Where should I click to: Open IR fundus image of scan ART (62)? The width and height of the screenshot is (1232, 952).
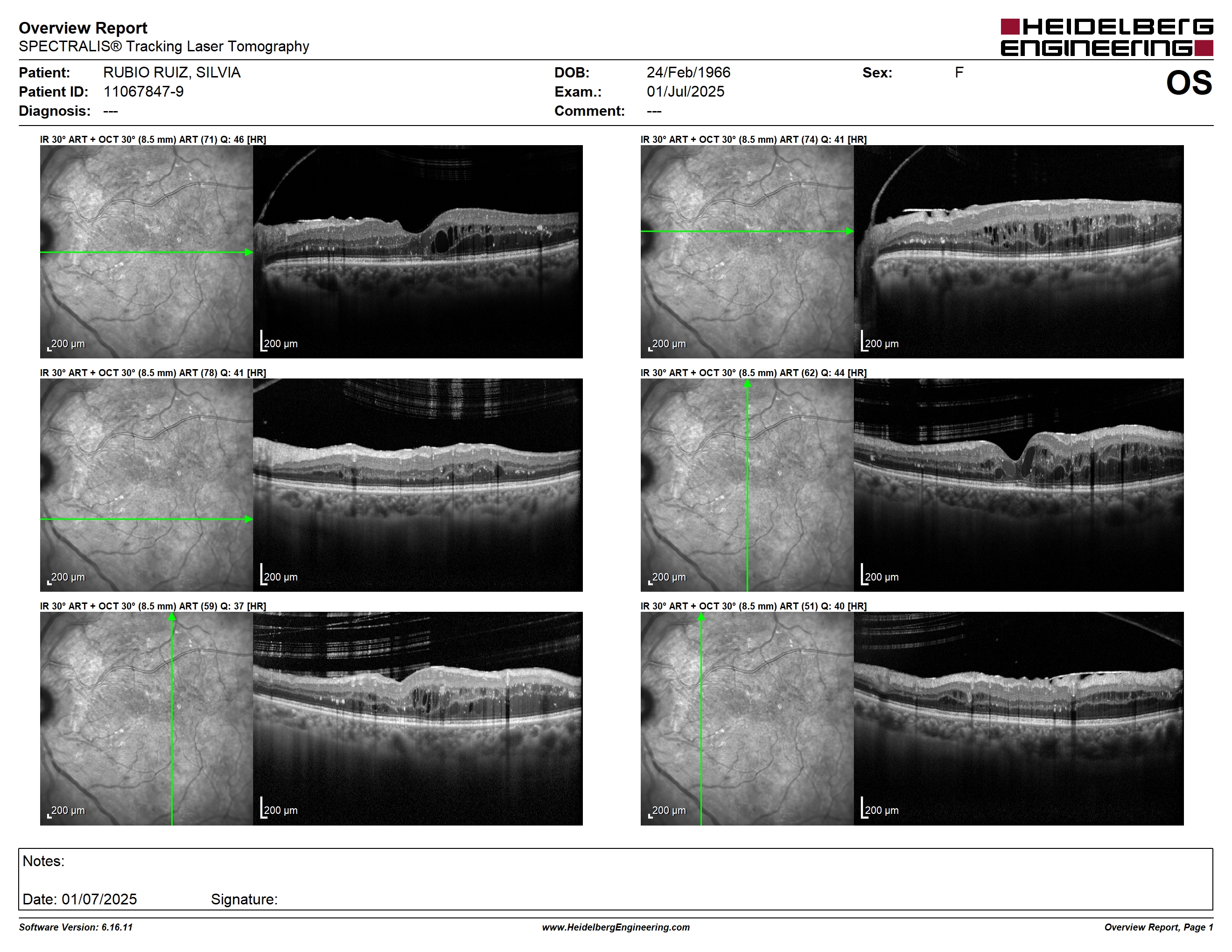click(x=747, y=485)
